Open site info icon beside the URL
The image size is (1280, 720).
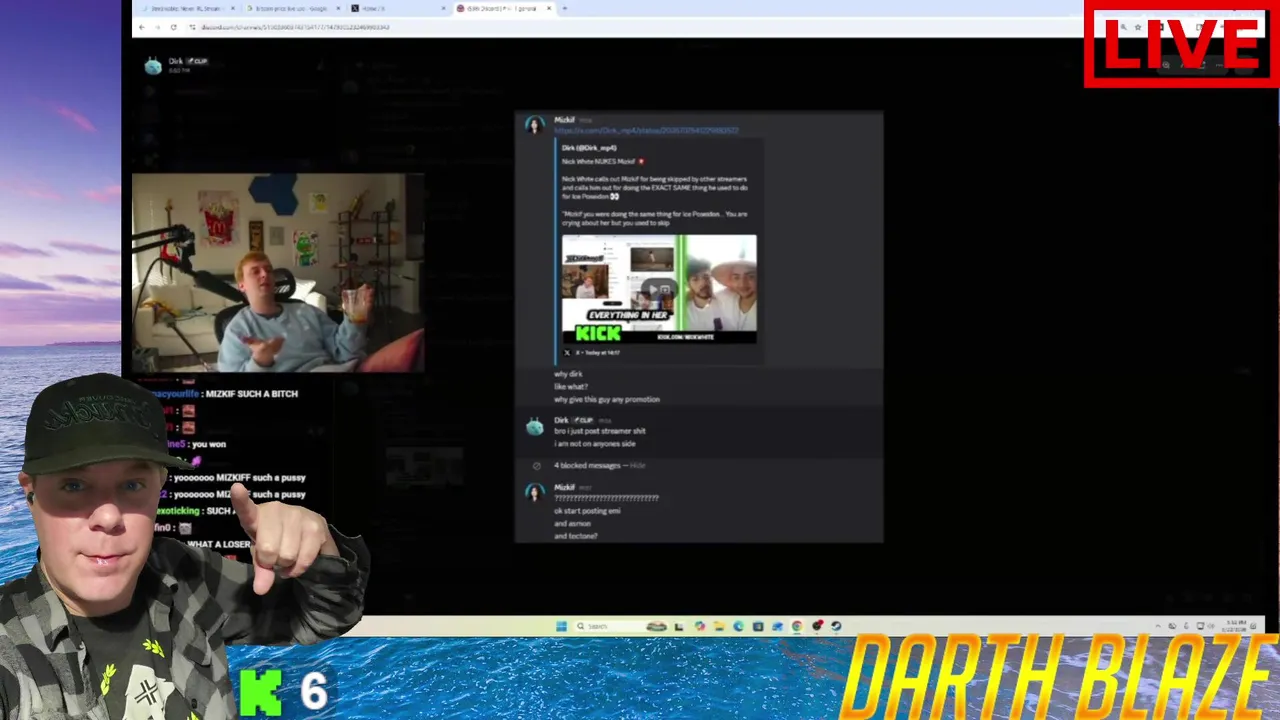coord(192,27)
